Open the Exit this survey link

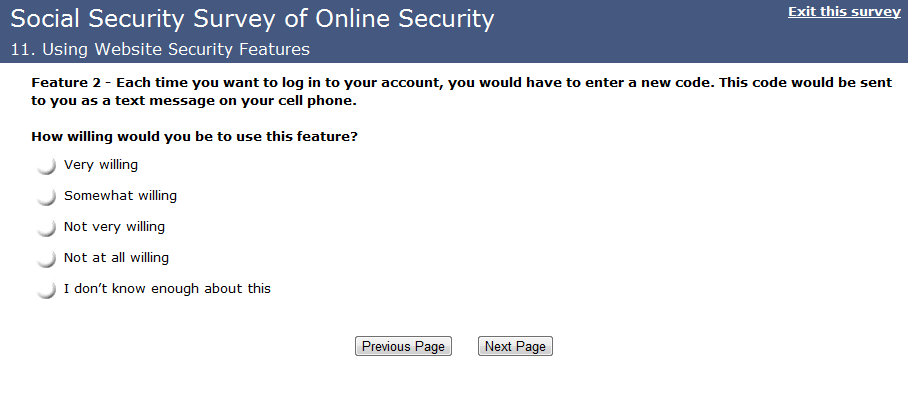coord(844,12)
